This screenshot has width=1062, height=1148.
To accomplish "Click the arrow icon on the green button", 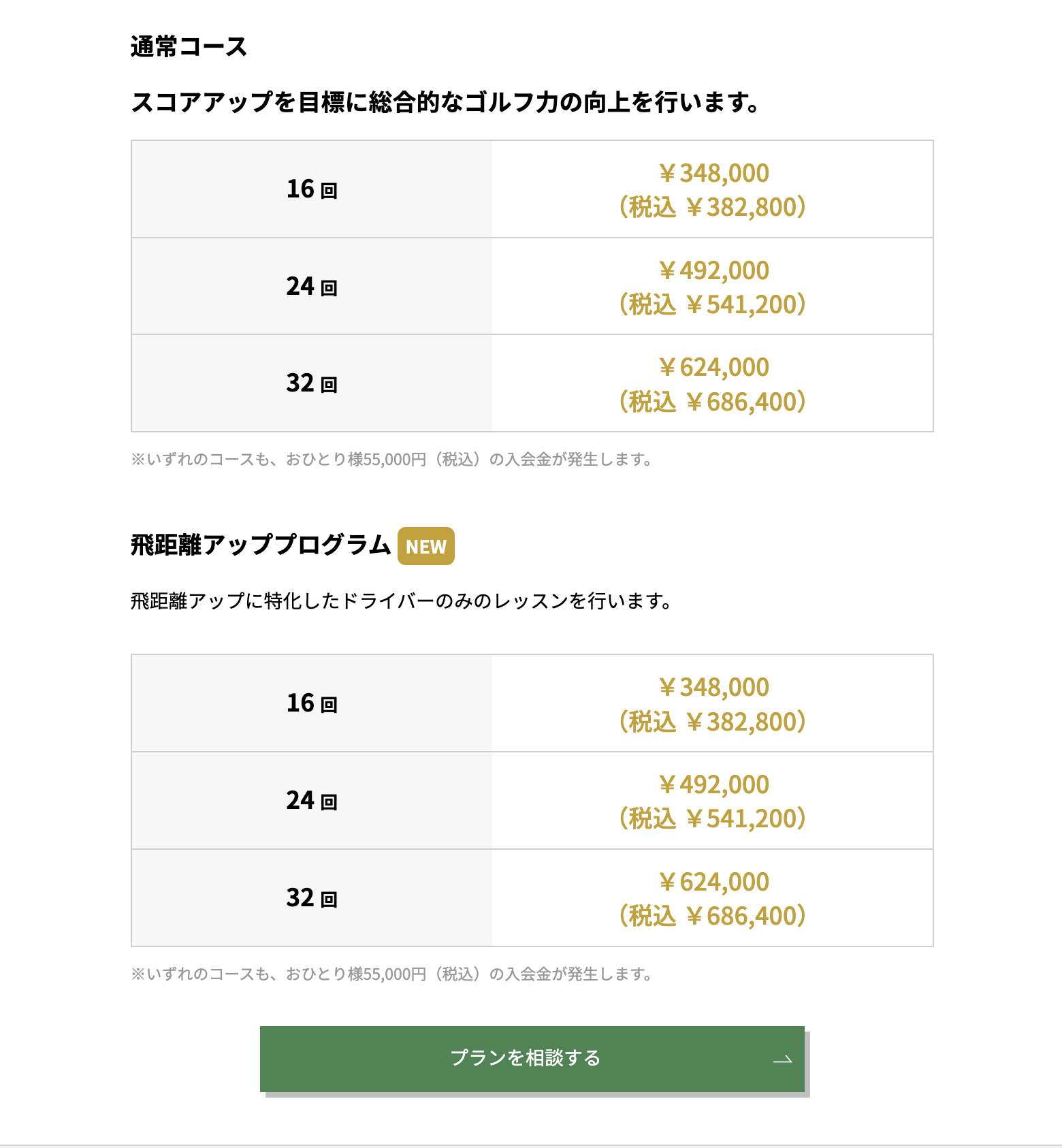I will tap(783, 1059).
